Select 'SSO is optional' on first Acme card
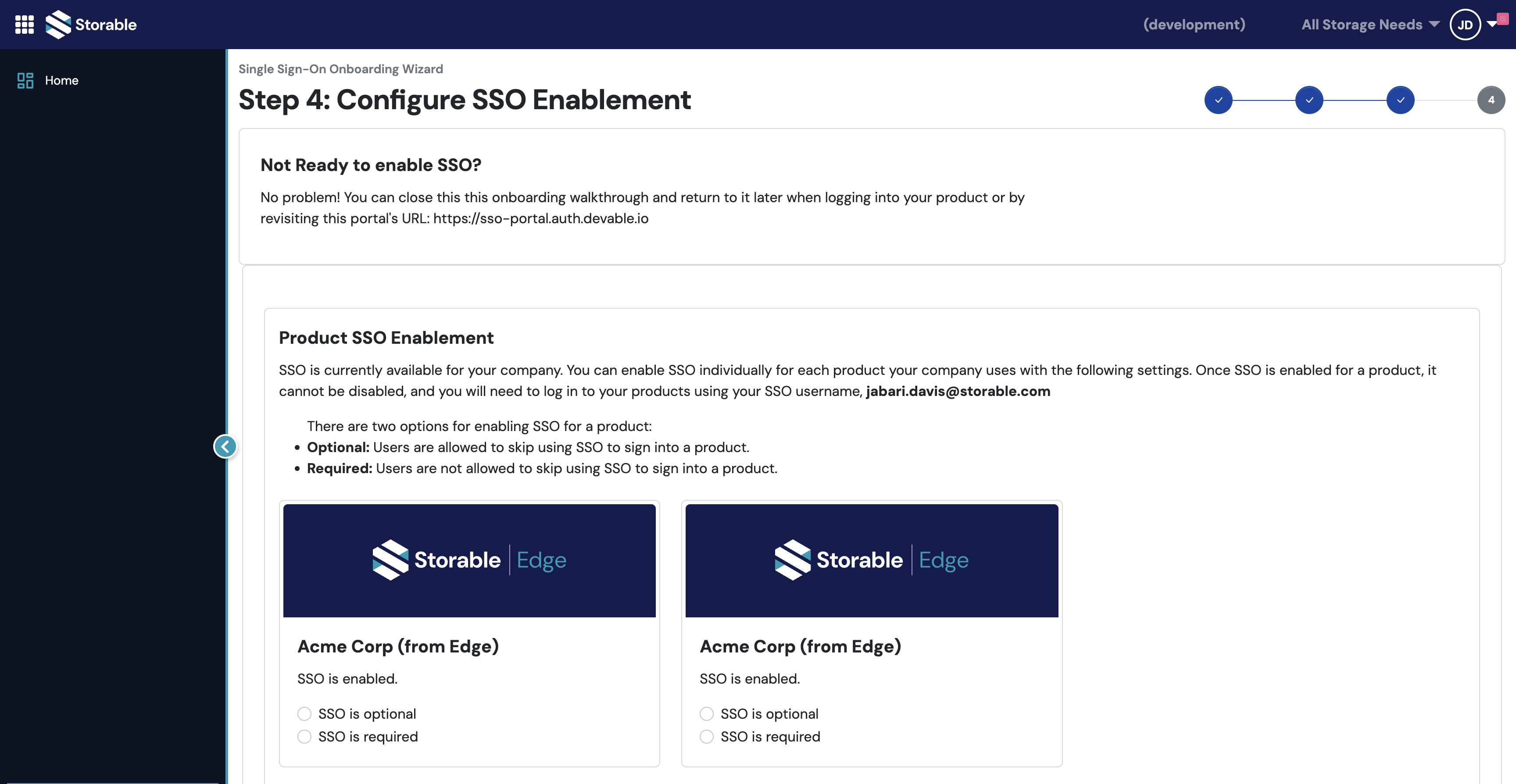1516x784 pixels. pyautogui.click(x=304, y=713)
